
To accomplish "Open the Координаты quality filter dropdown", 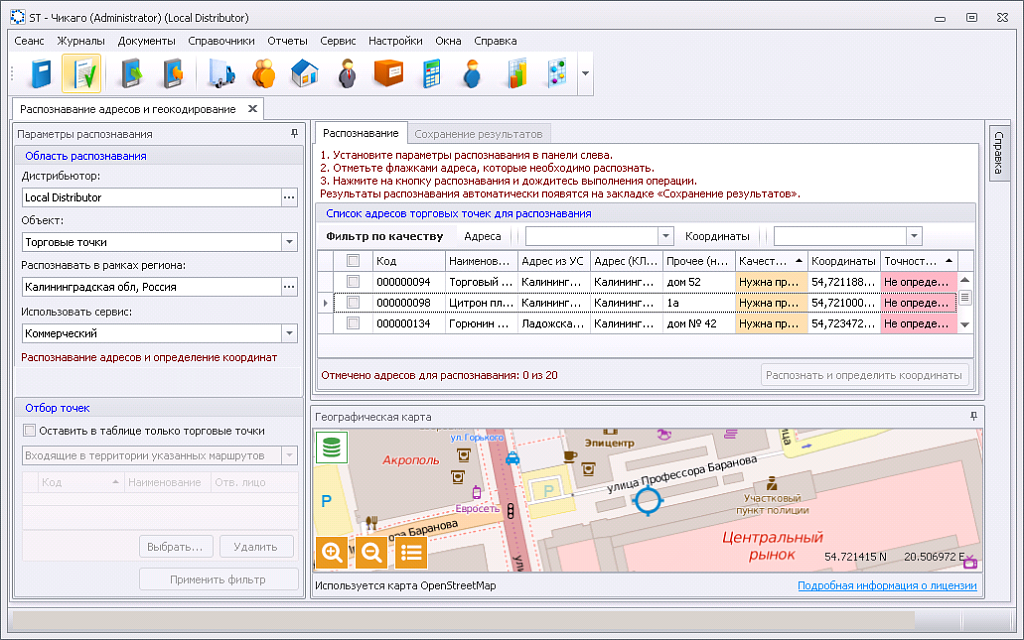I will tap(914, 236).
